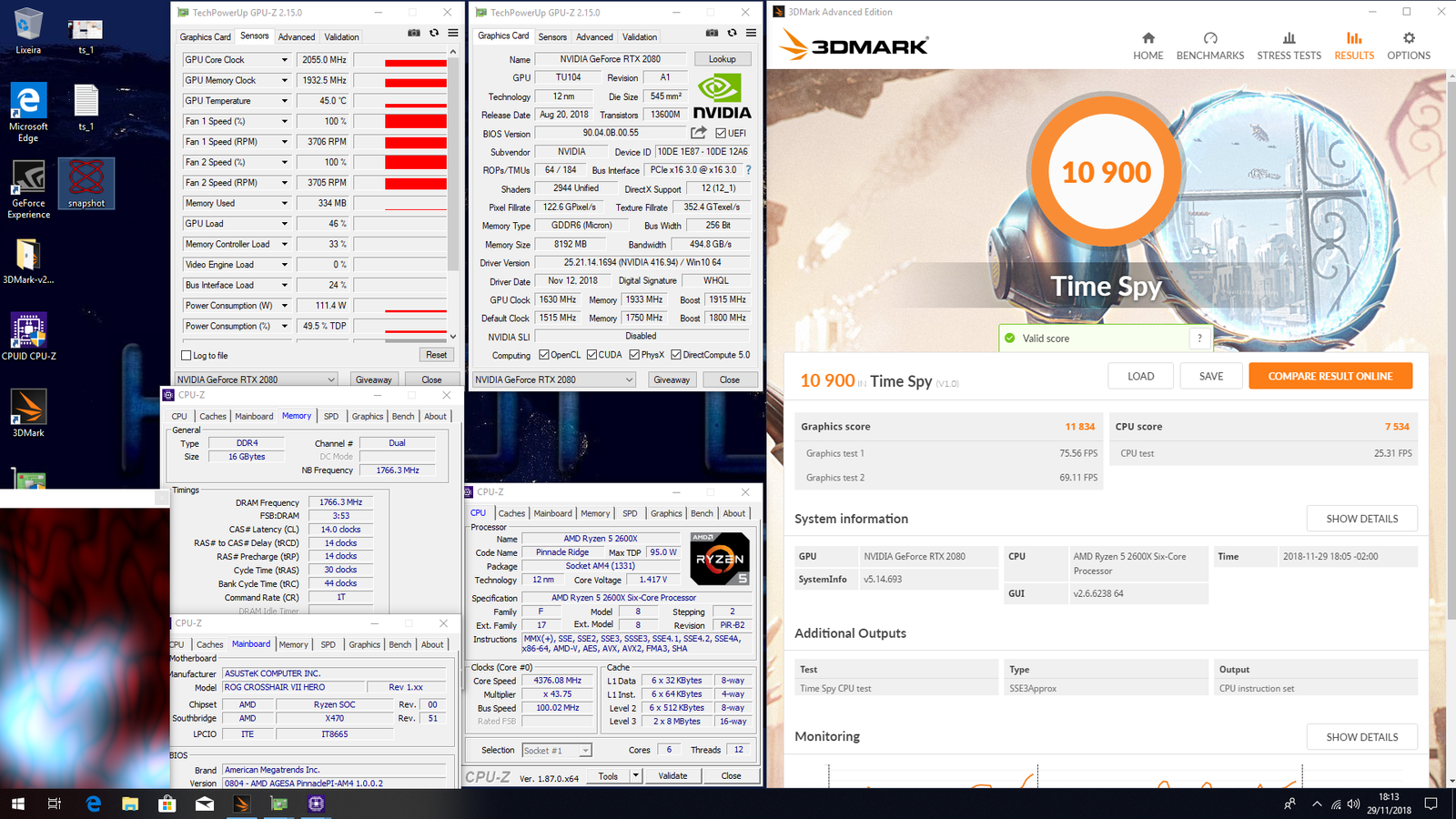Open the NVIDIA GeForce RTX 2080 device dropdown

(553, 379)
